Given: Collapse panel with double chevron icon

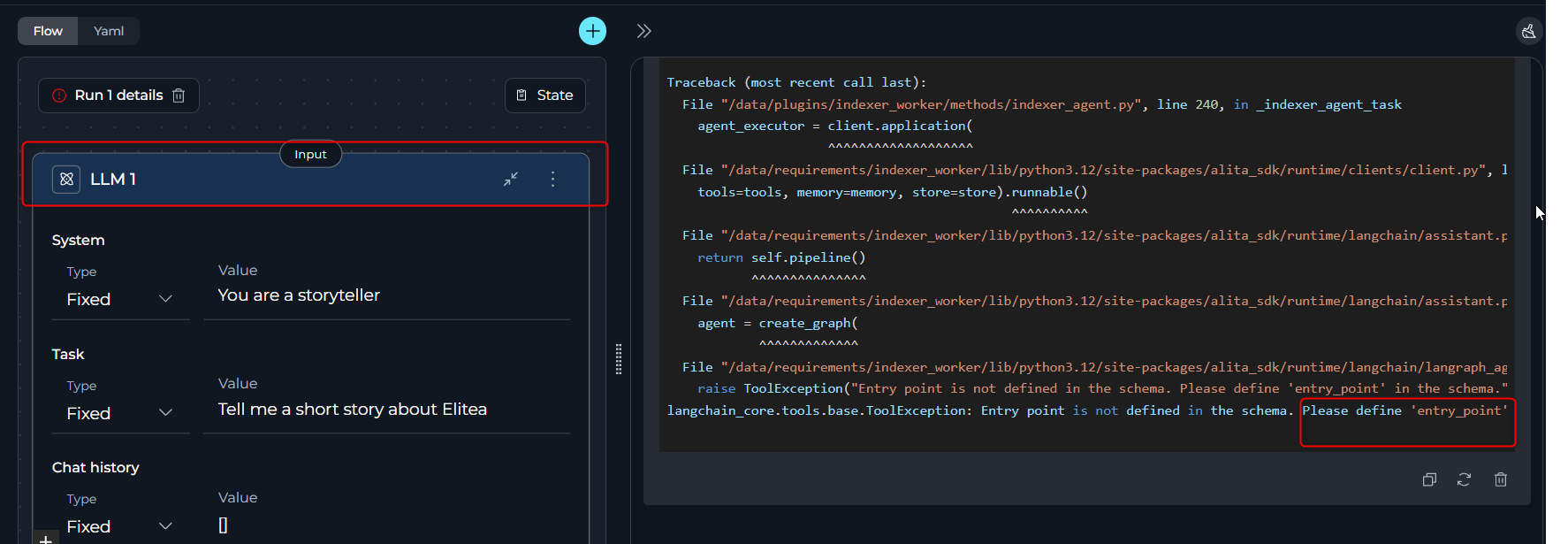Looking at the screenshot, I should click(643, 31).
